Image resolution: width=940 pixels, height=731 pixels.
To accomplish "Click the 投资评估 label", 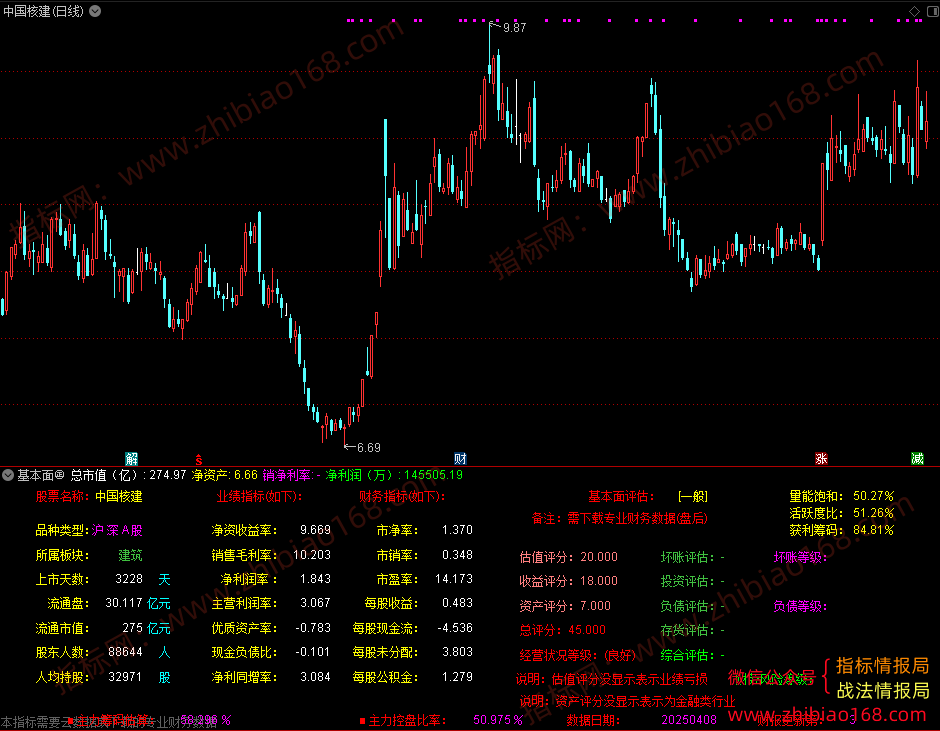I will [x=687, y=581].
